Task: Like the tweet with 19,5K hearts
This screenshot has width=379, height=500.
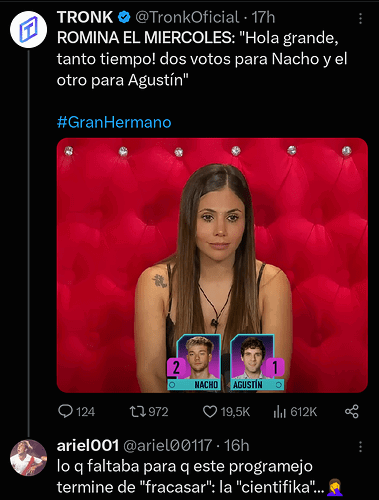Action: coord(210,412)
